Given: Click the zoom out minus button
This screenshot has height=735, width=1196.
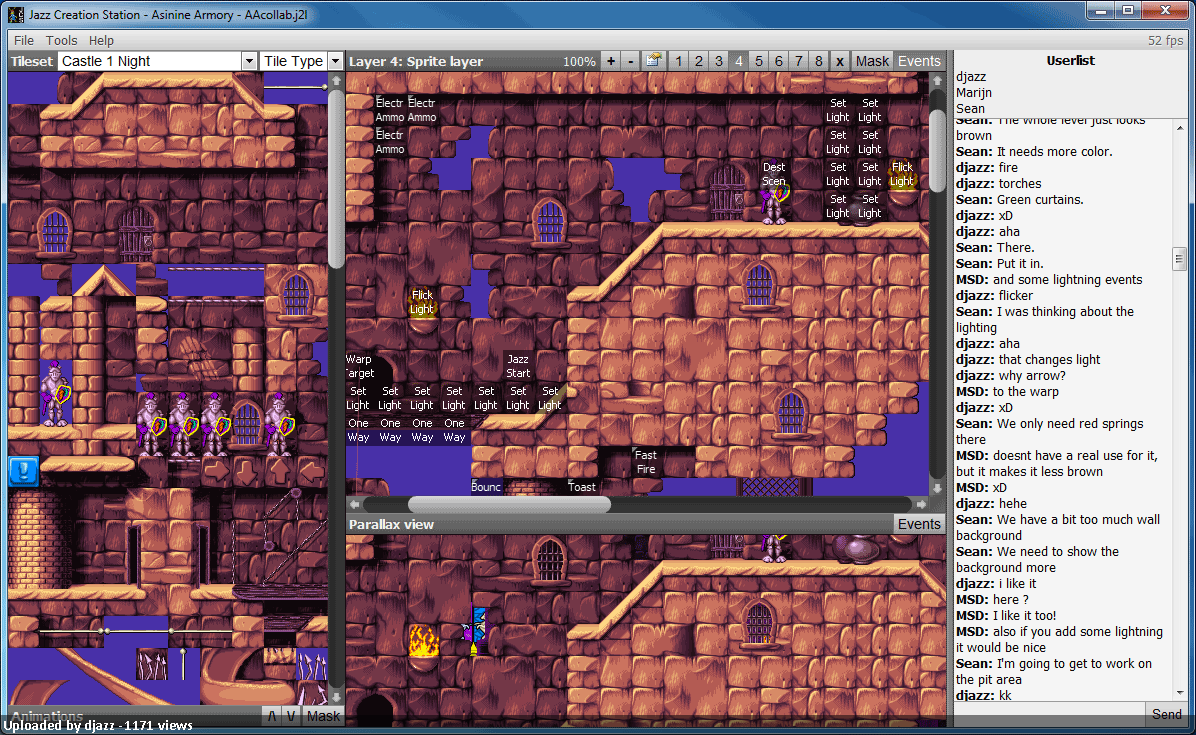Looking at the screenshot, I should click(x=631, y=61).
